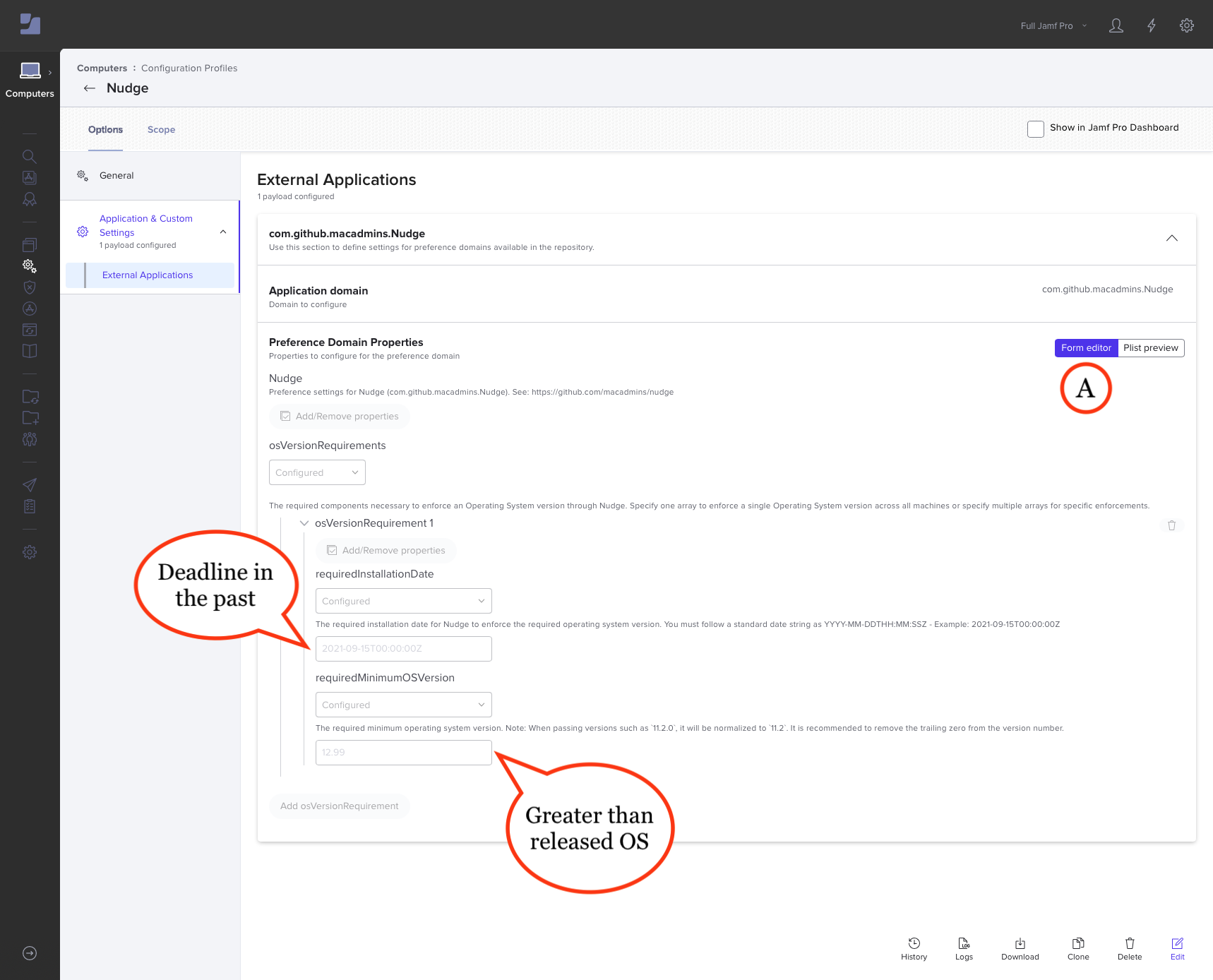Screen dimensions: 1213x980
Task: Expand the chevron next to Computers sidebar
Action: [x=50, y=73]
